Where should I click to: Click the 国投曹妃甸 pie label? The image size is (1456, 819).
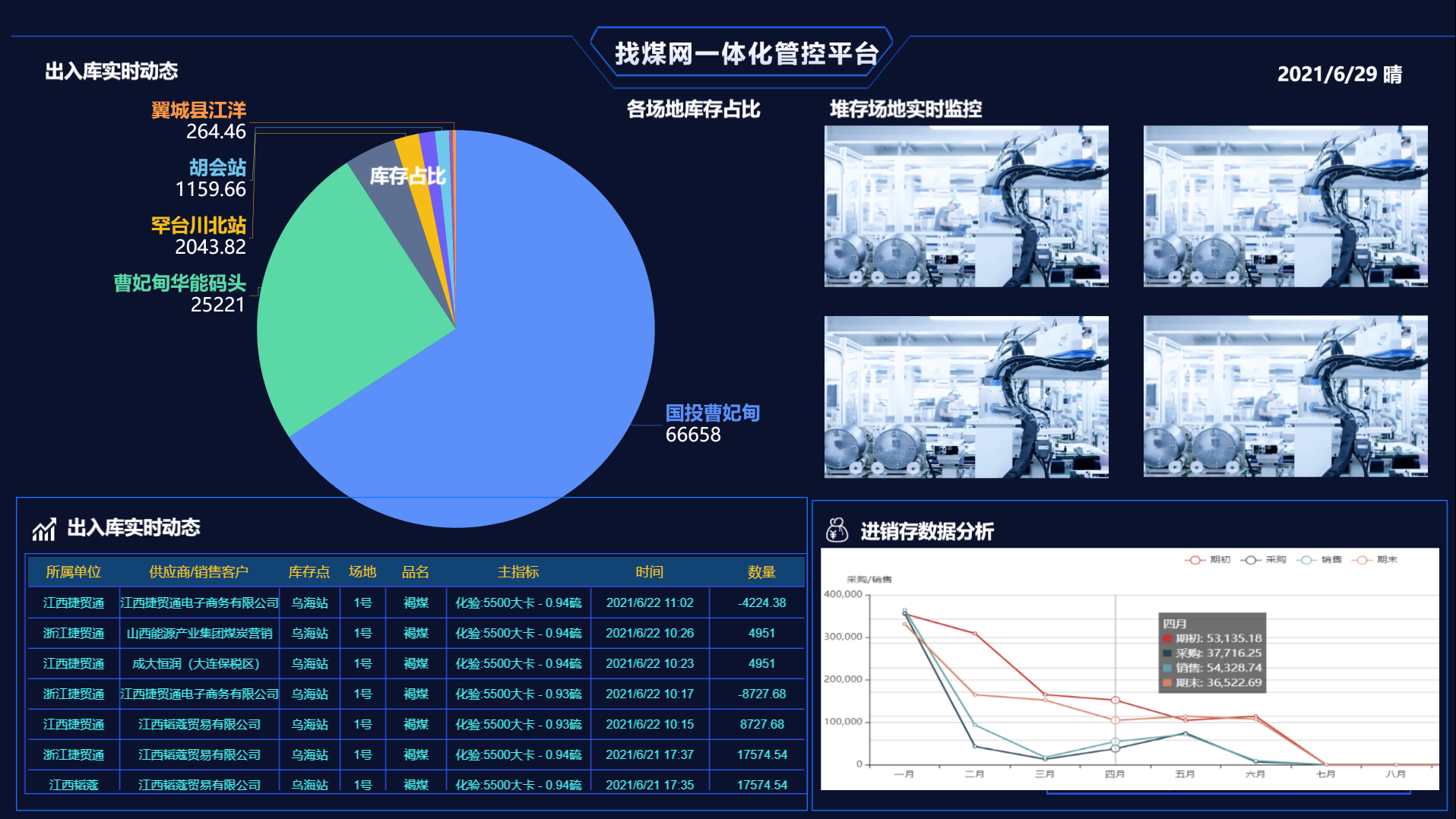[712, 423]
